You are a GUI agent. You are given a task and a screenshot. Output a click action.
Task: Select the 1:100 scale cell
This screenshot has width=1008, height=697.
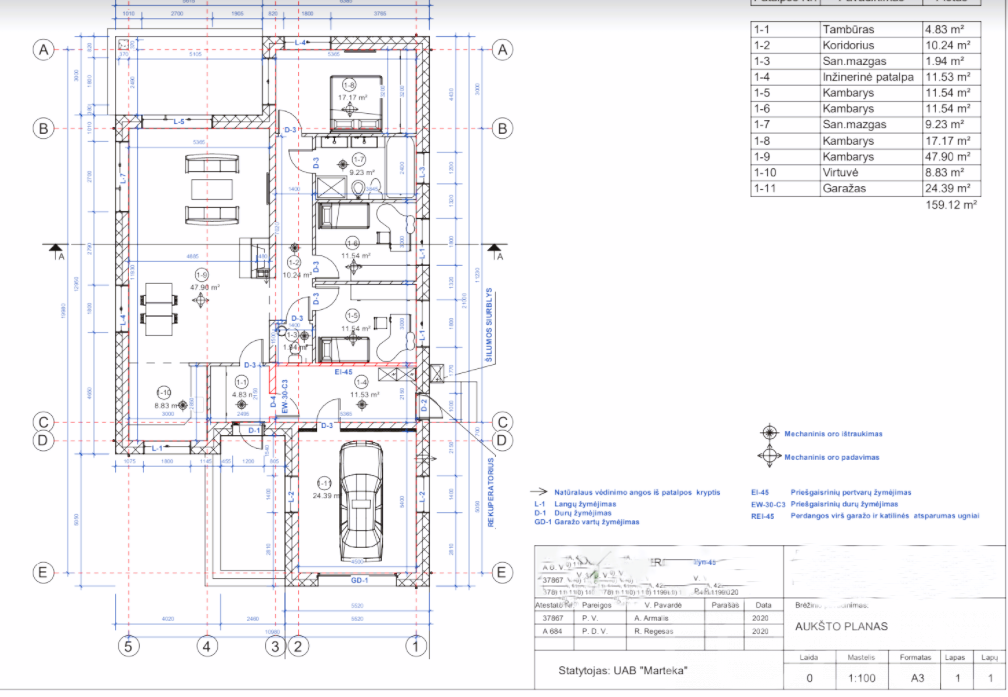tap(861, 678)
